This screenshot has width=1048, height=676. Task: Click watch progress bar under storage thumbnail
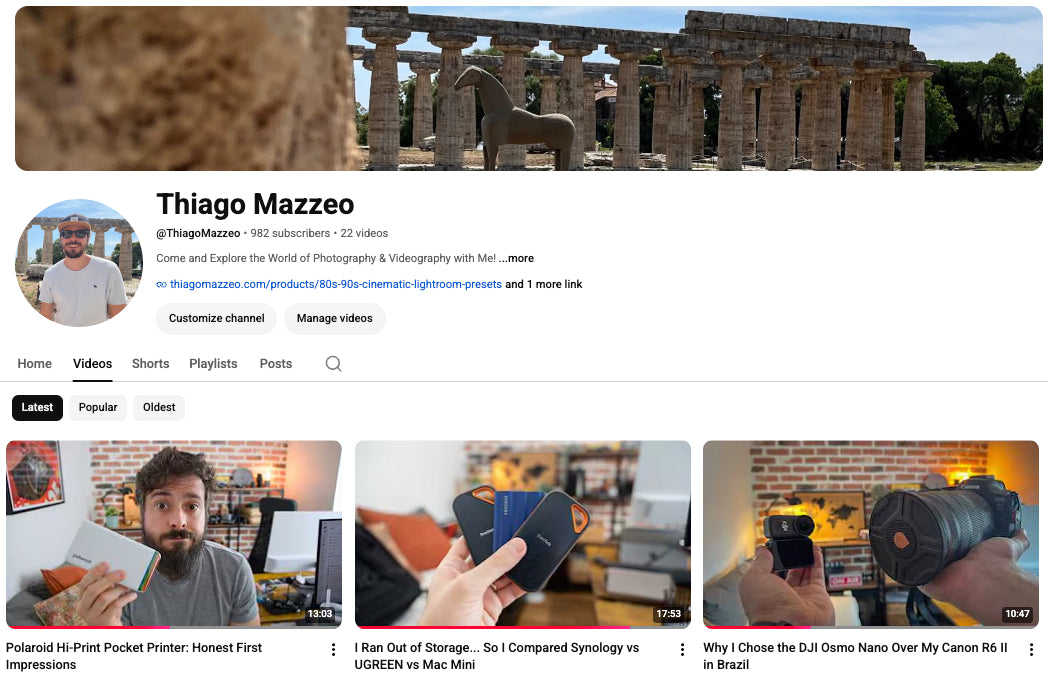523,627
